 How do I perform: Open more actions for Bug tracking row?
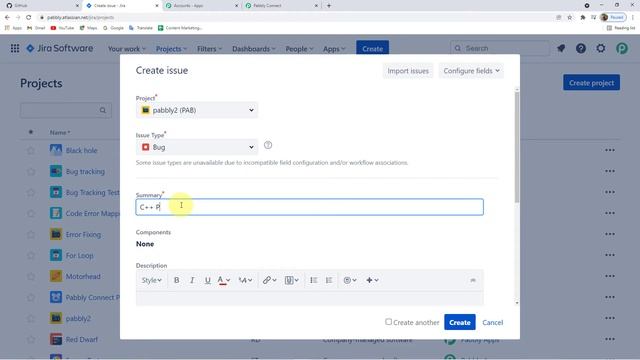[x=610, y=171]
